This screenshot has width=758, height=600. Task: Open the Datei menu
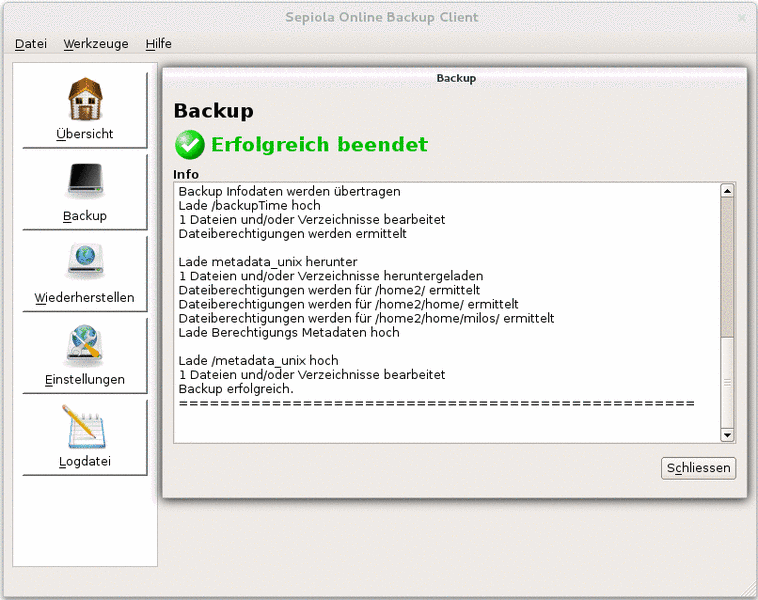click(31, 44)
